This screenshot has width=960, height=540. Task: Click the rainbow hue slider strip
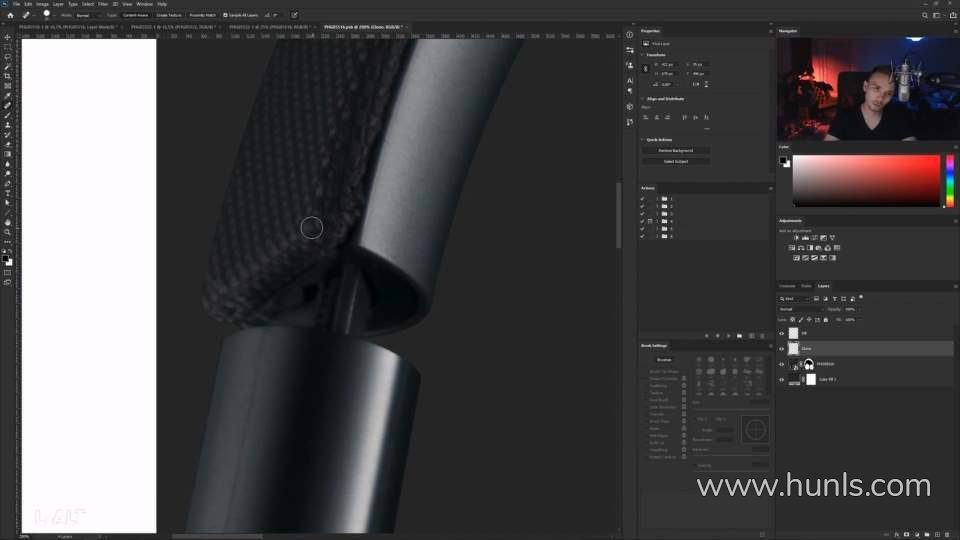pos(950,181)
